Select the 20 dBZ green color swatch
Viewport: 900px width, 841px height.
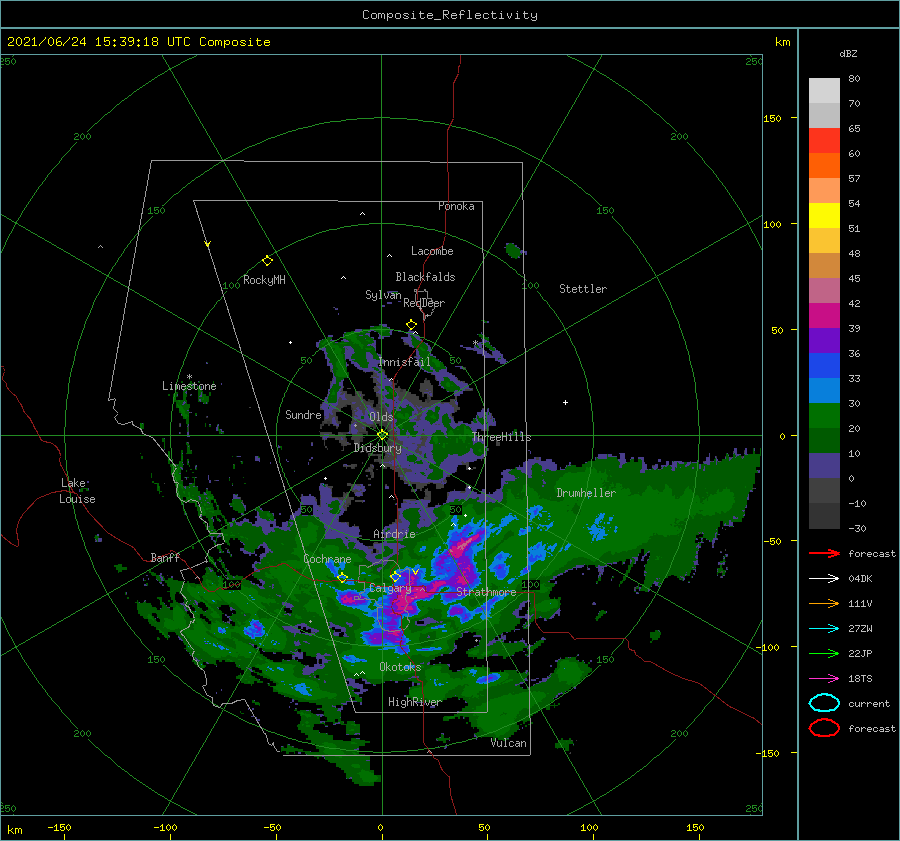click(824, 416)
